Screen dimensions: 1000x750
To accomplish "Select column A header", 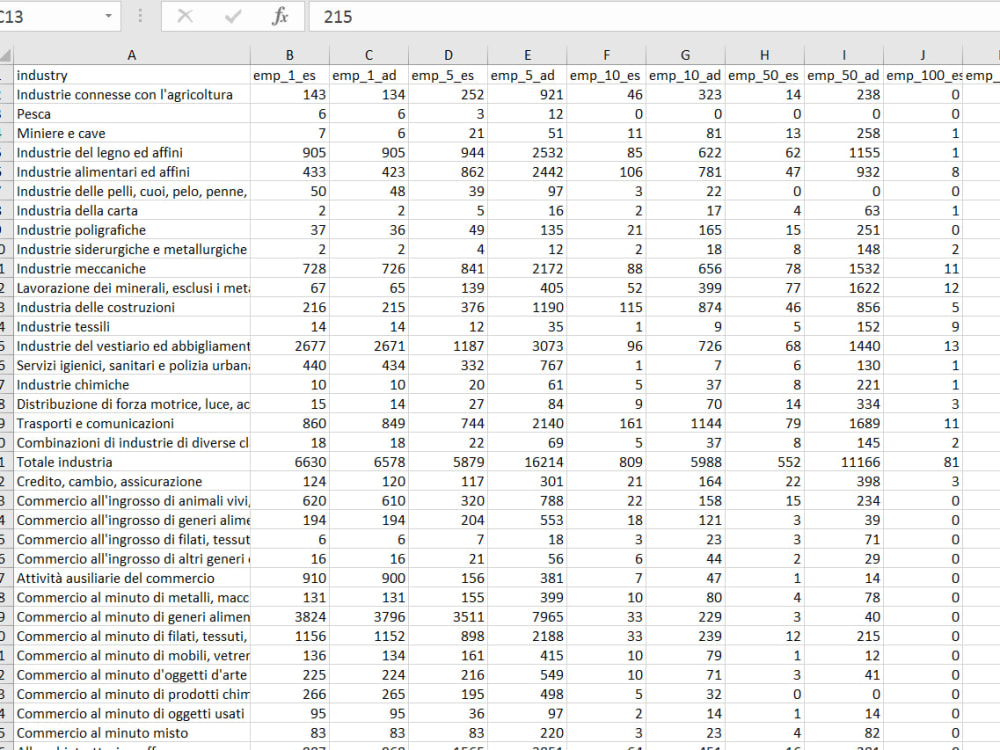I will pyautogui.click(x=132, y=55).
